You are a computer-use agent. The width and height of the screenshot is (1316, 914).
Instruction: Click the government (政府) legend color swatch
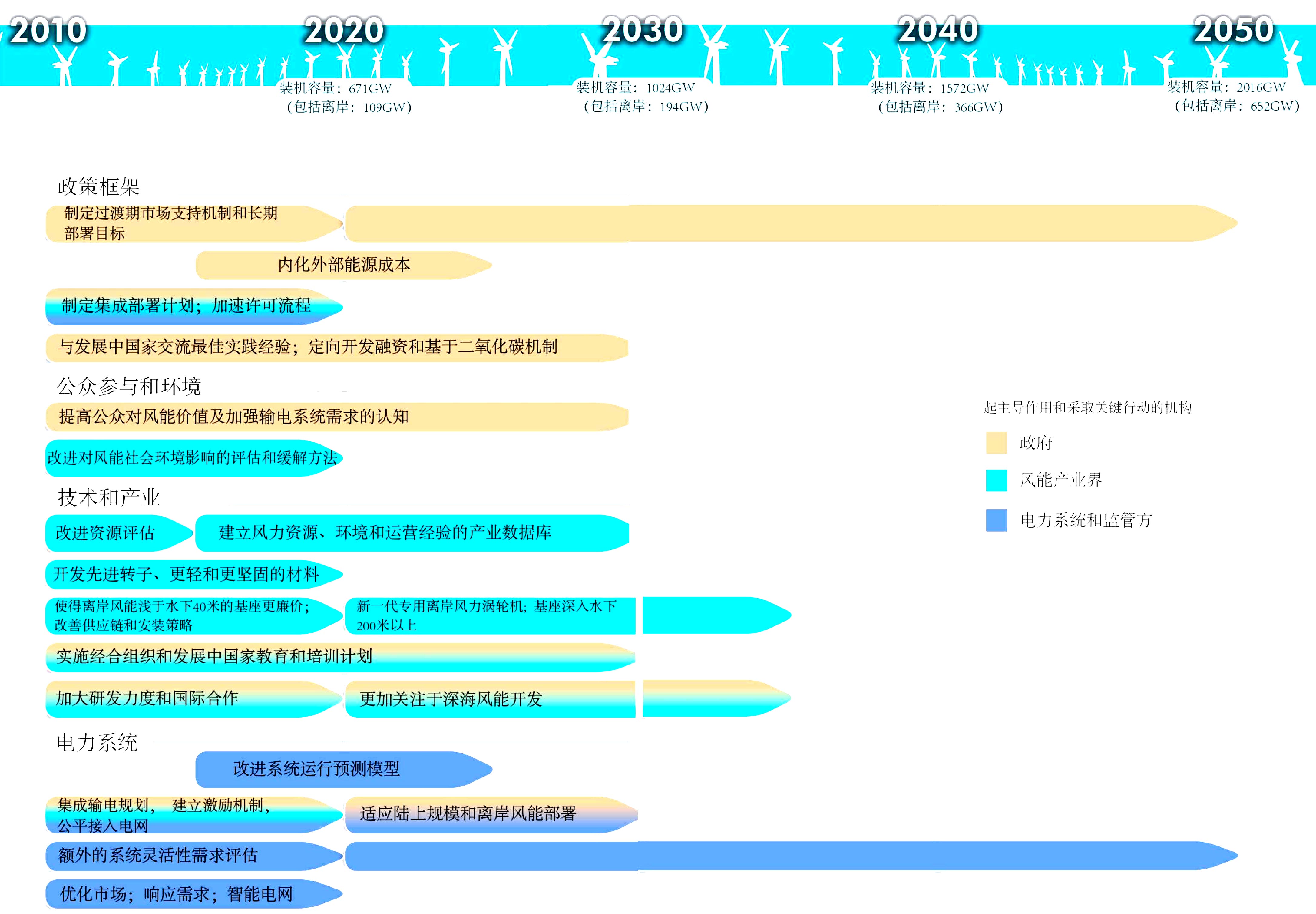[997, 443]
